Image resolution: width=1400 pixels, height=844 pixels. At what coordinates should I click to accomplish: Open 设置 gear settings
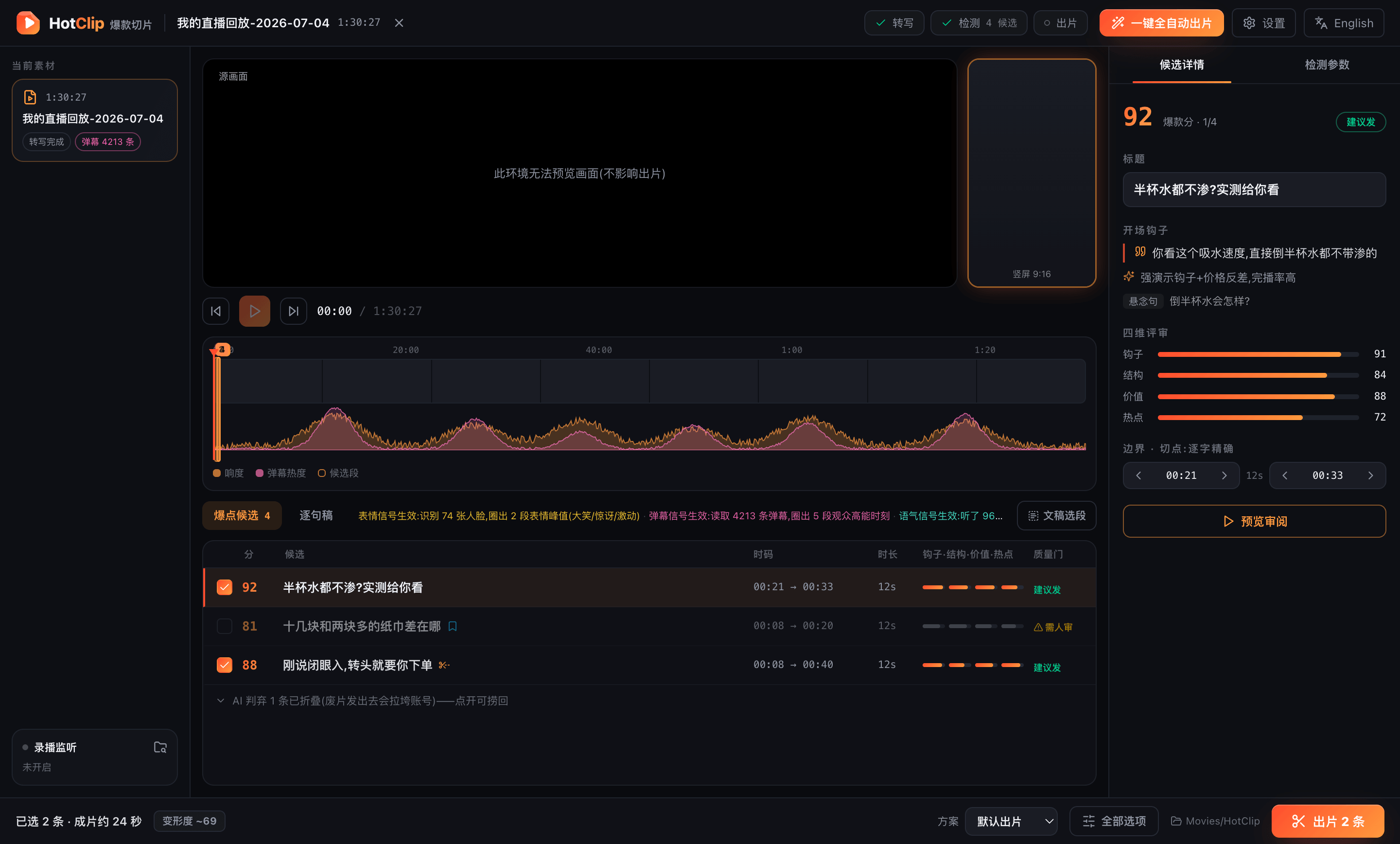tap(1263, 23)
